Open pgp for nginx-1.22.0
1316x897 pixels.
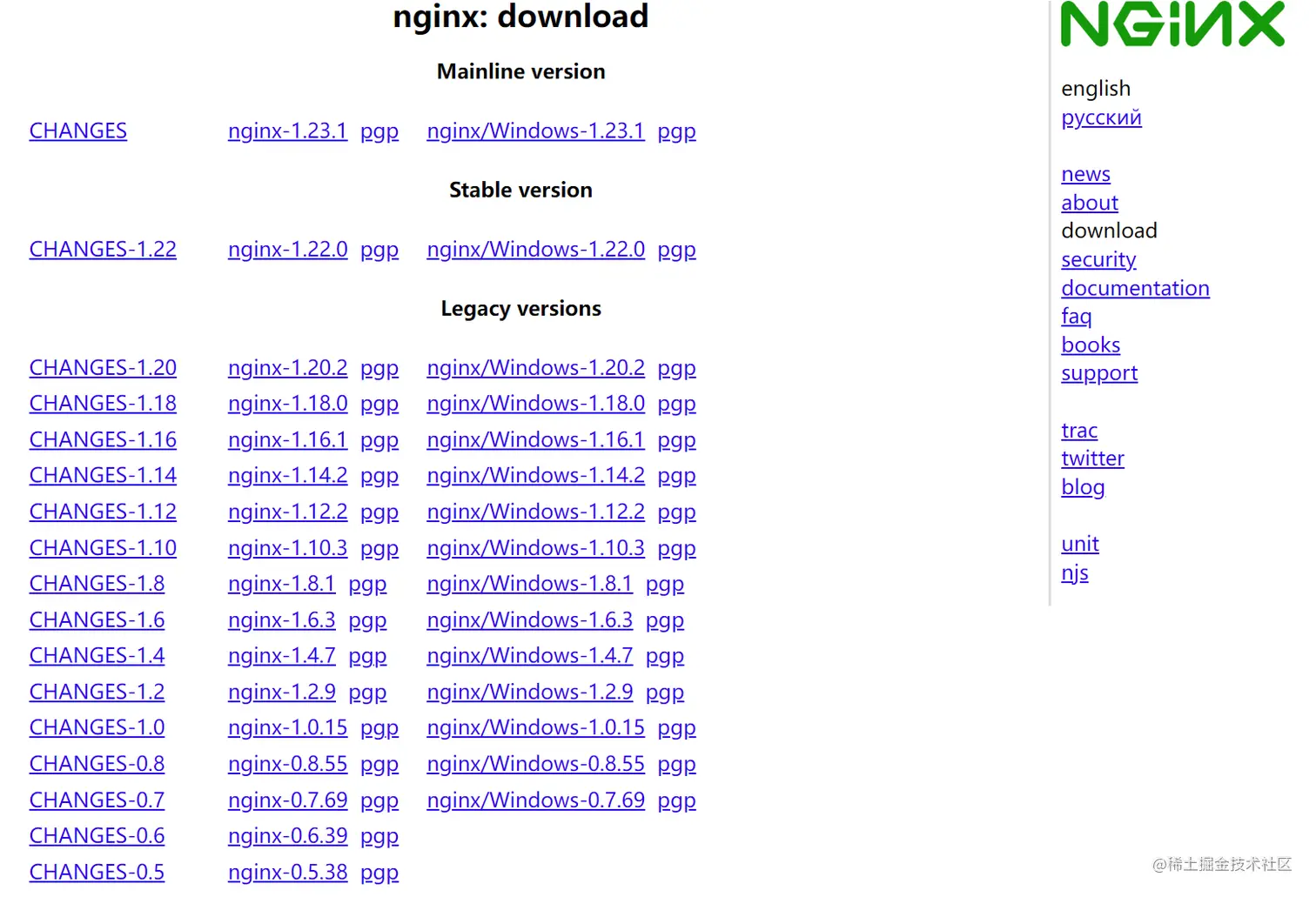(x=379, y=250)
